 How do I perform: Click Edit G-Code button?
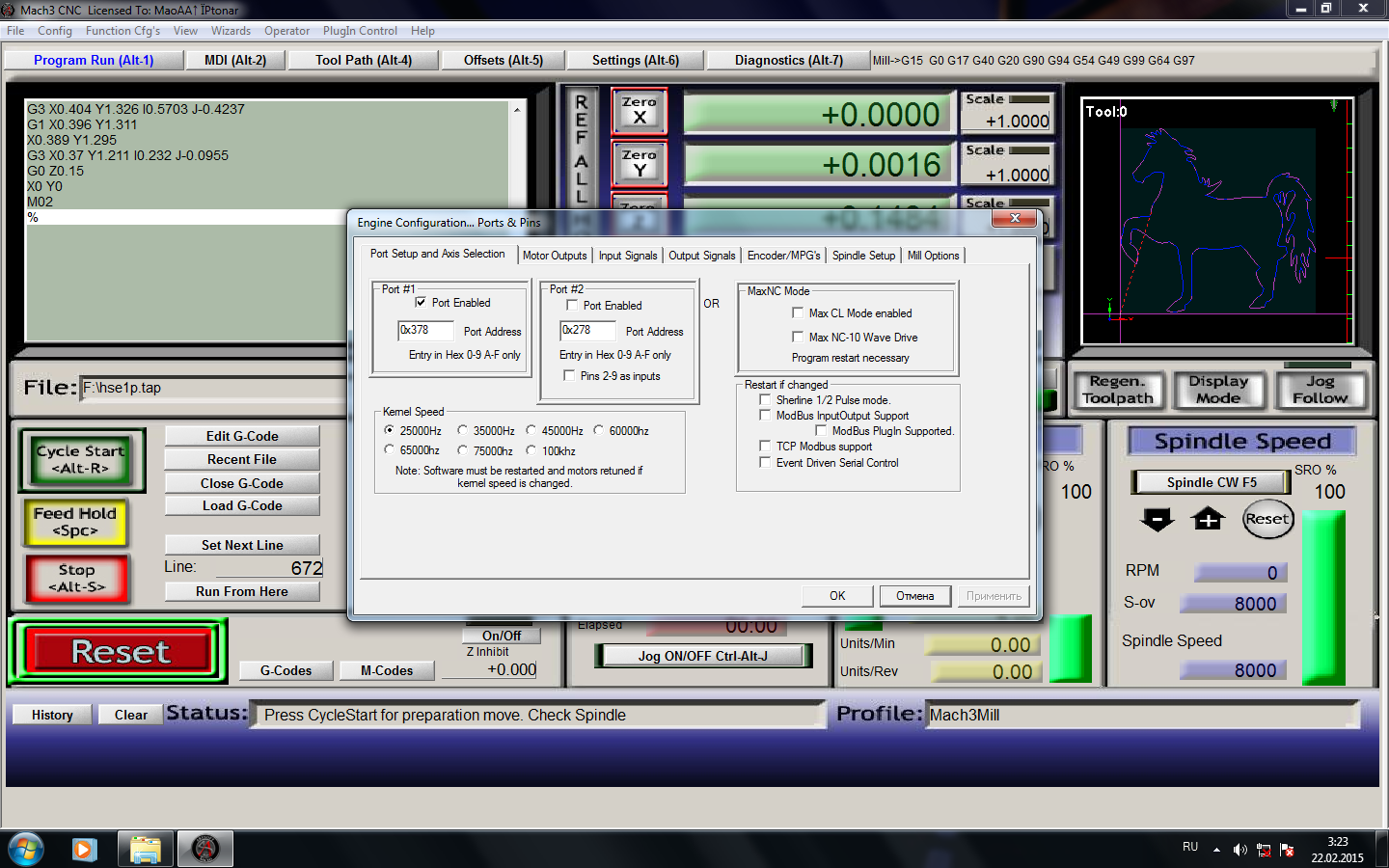242,436
